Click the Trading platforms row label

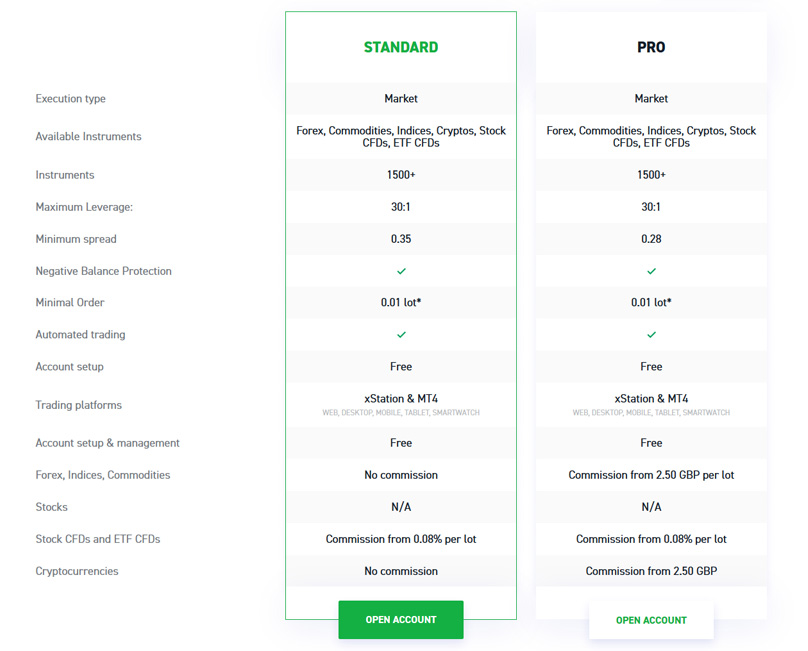[78, 405]
